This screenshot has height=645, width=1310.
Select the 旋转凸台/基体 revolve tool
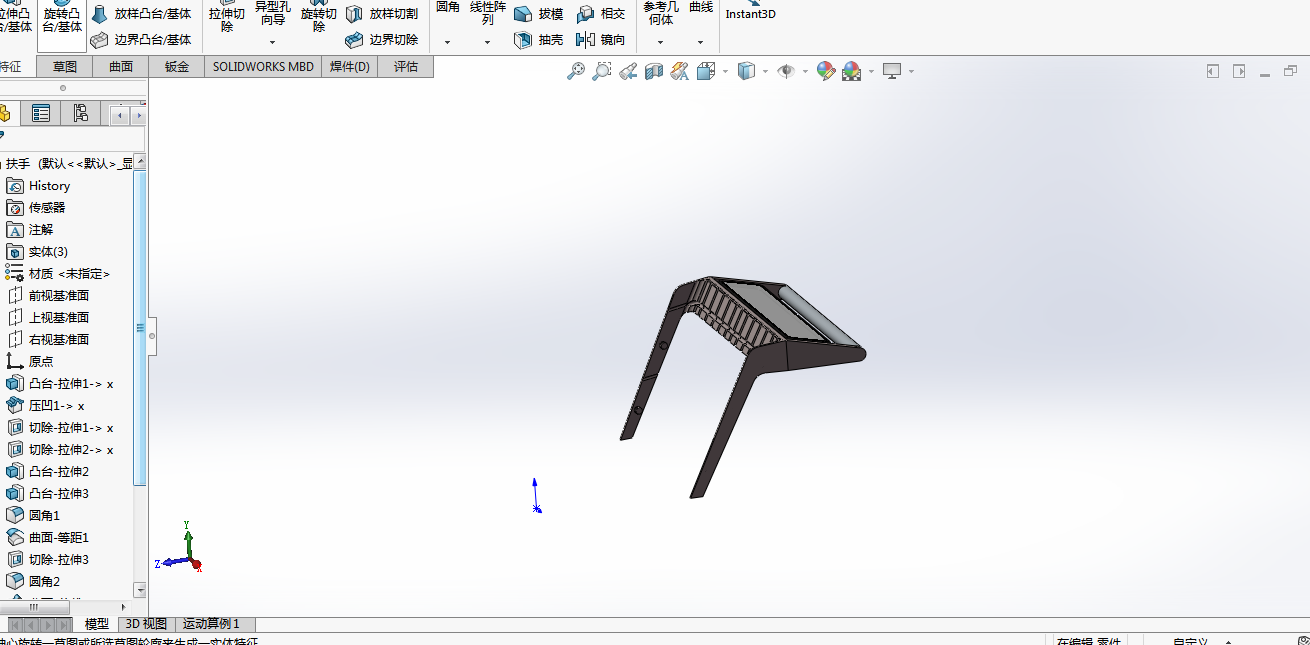62,20
